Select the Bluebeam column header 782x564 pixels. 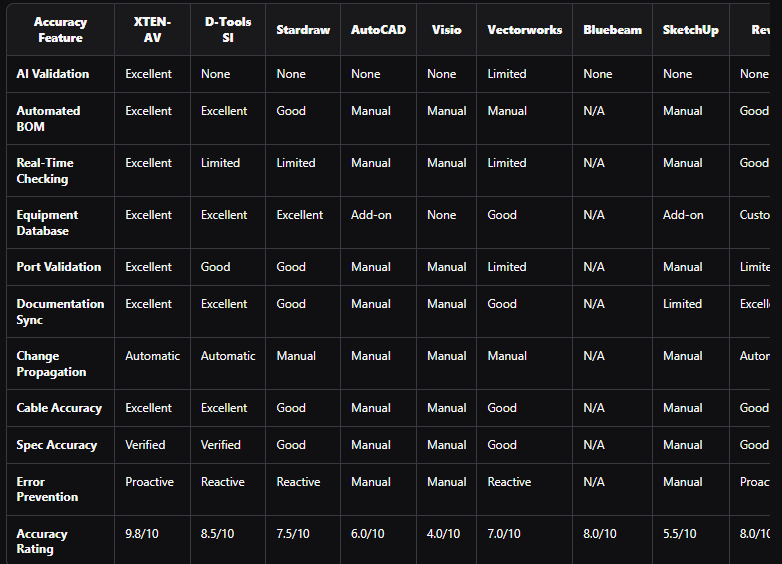(614, 29)
